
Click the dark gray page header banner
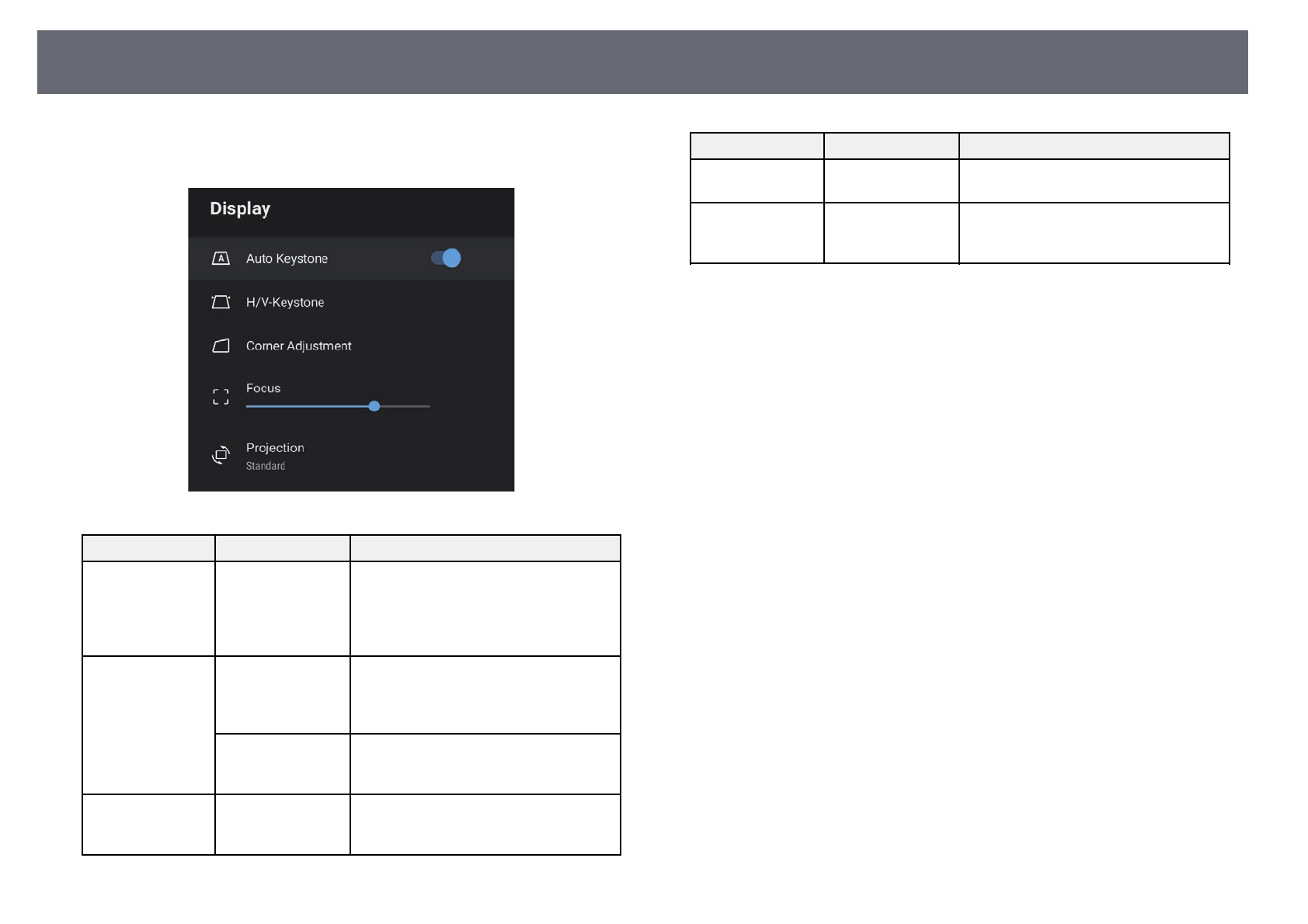click(642, 62)
